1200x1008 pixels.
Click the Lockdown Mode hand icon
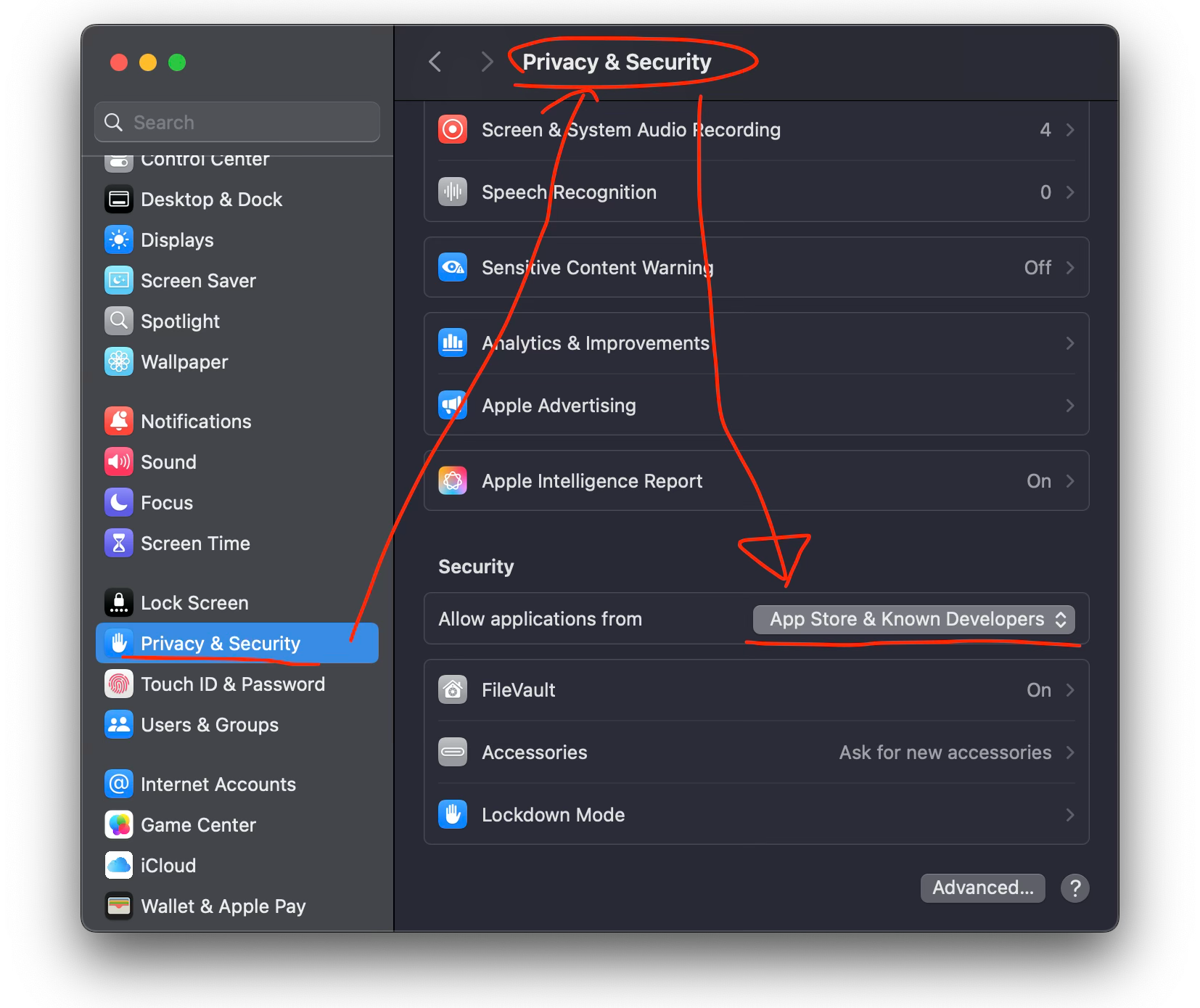tap(453, 815)
